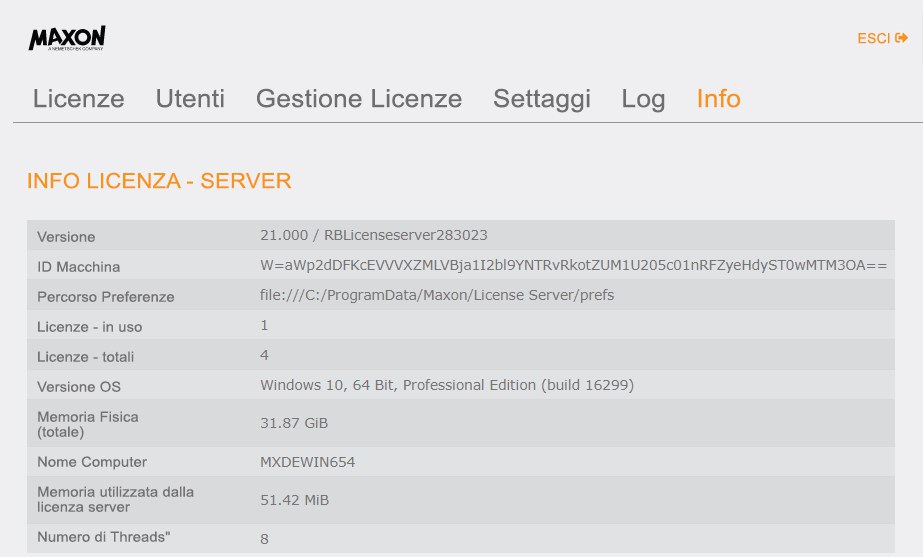Open the Log tab
923x557 pixels.
point(643,98)
